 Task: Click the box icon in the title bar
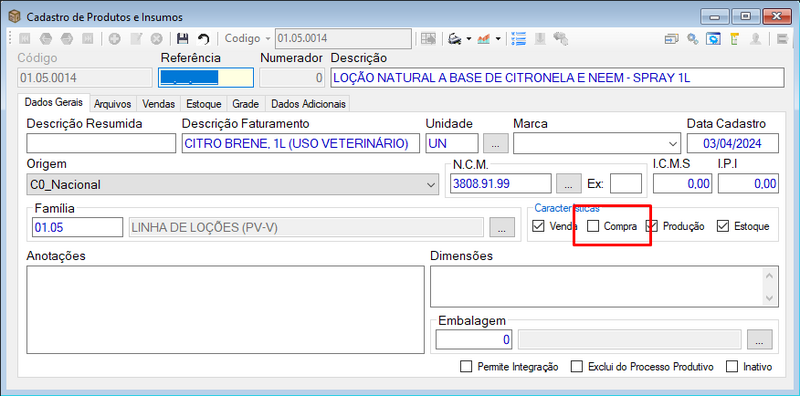(x=15, y=17)
